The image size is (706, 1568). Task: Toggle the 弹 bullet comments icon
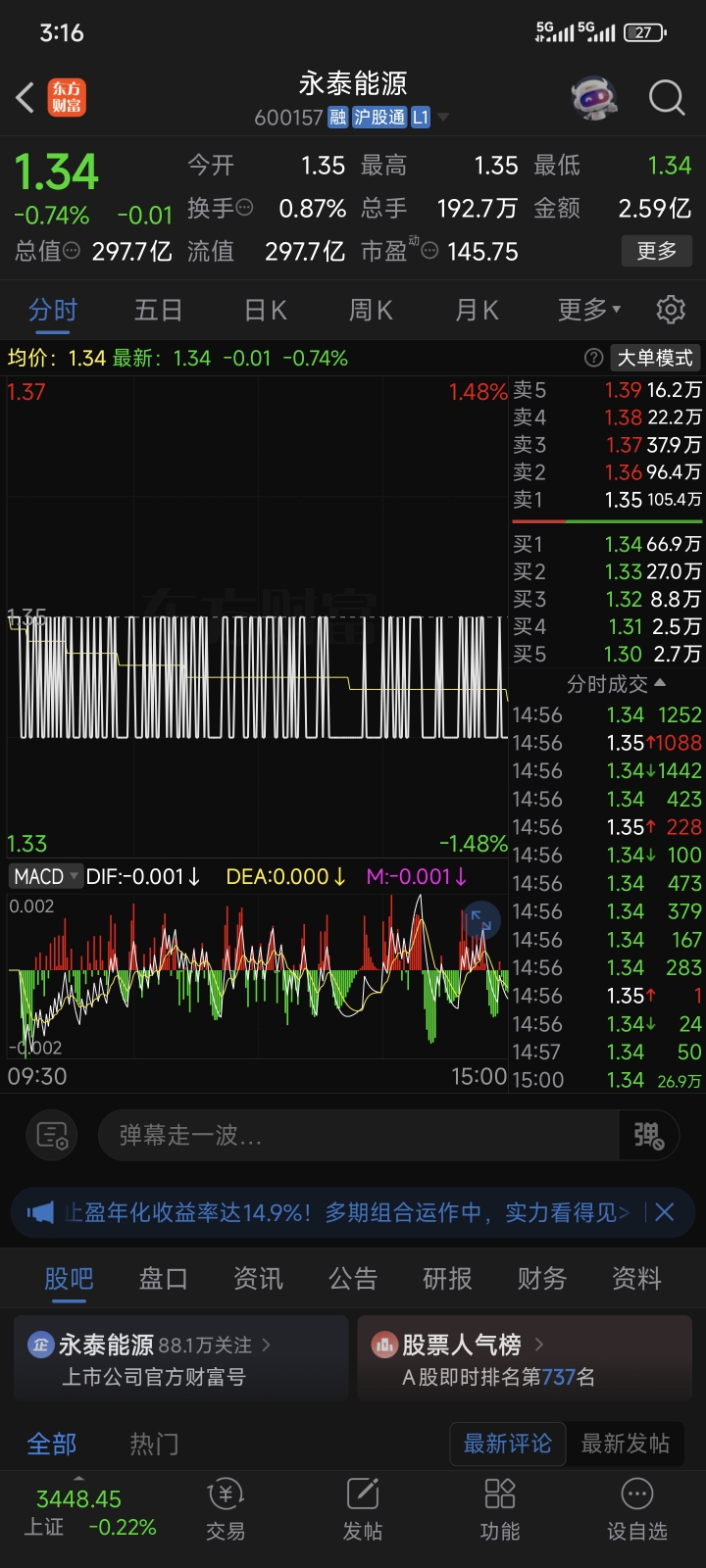(x=649, y=1136)
